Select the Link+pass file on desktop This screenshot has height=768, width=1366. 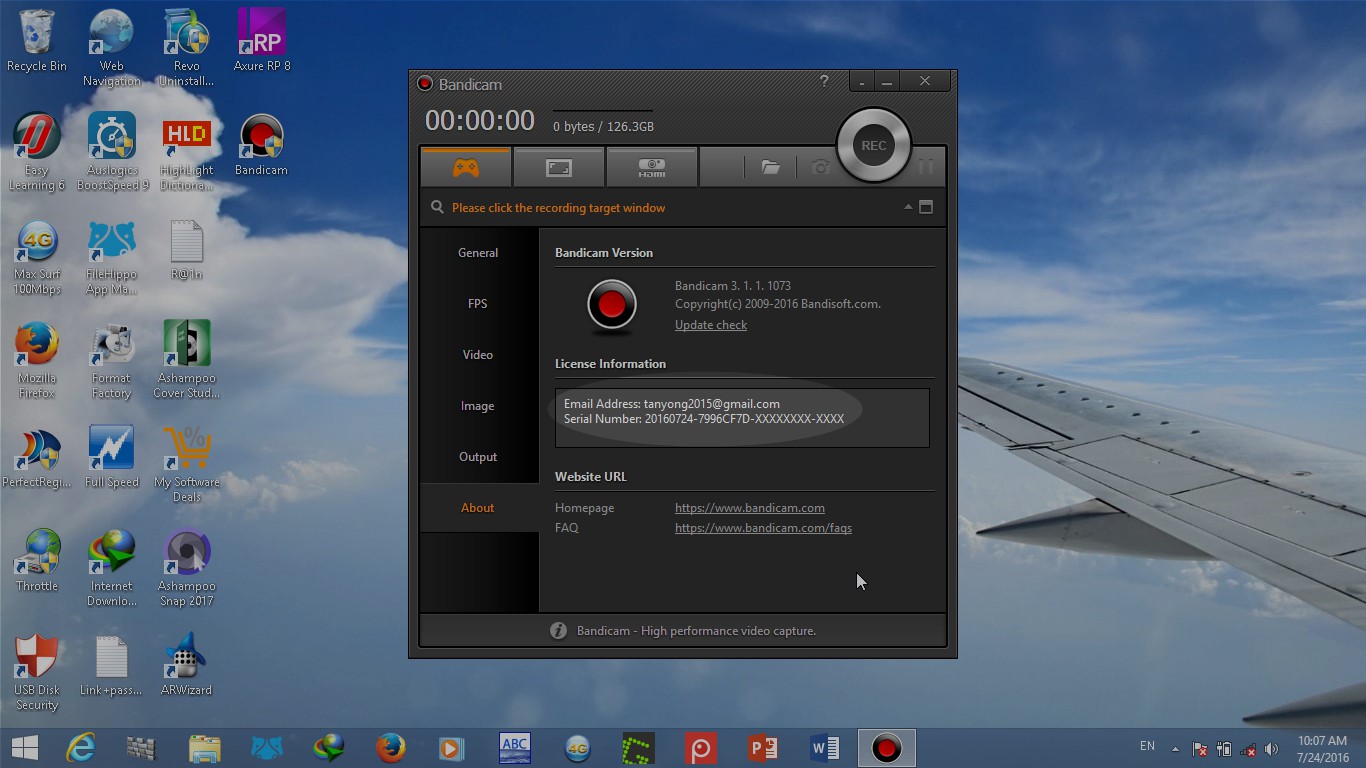[111, 666]
